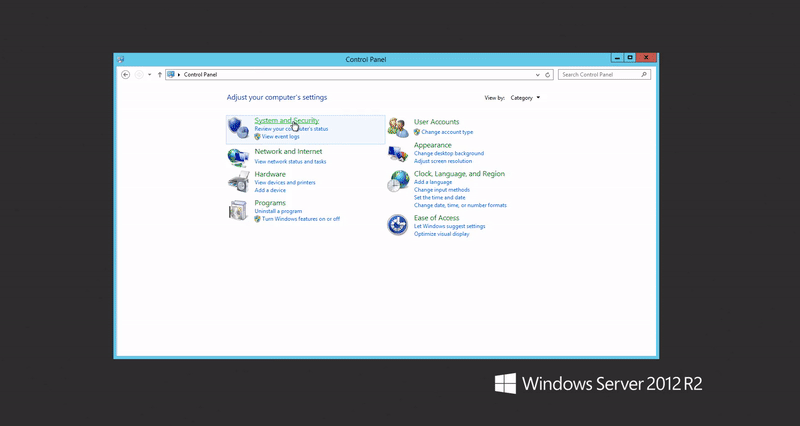Open System and Security

tap(287, 120)
